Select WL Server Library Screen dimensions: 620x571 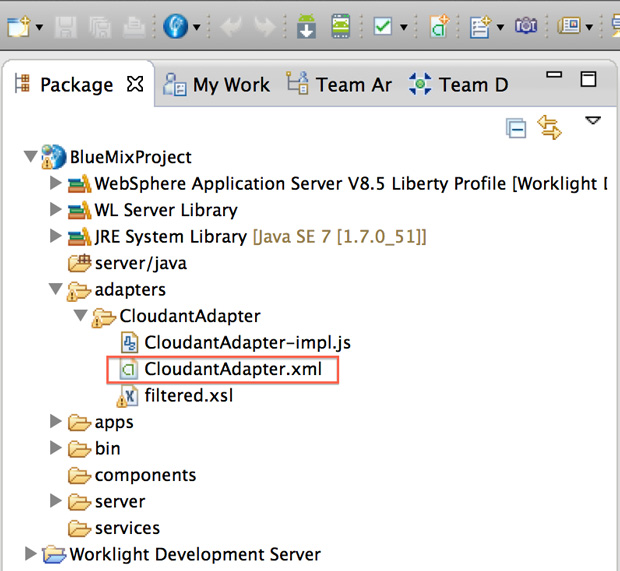(x=166, y=210)
